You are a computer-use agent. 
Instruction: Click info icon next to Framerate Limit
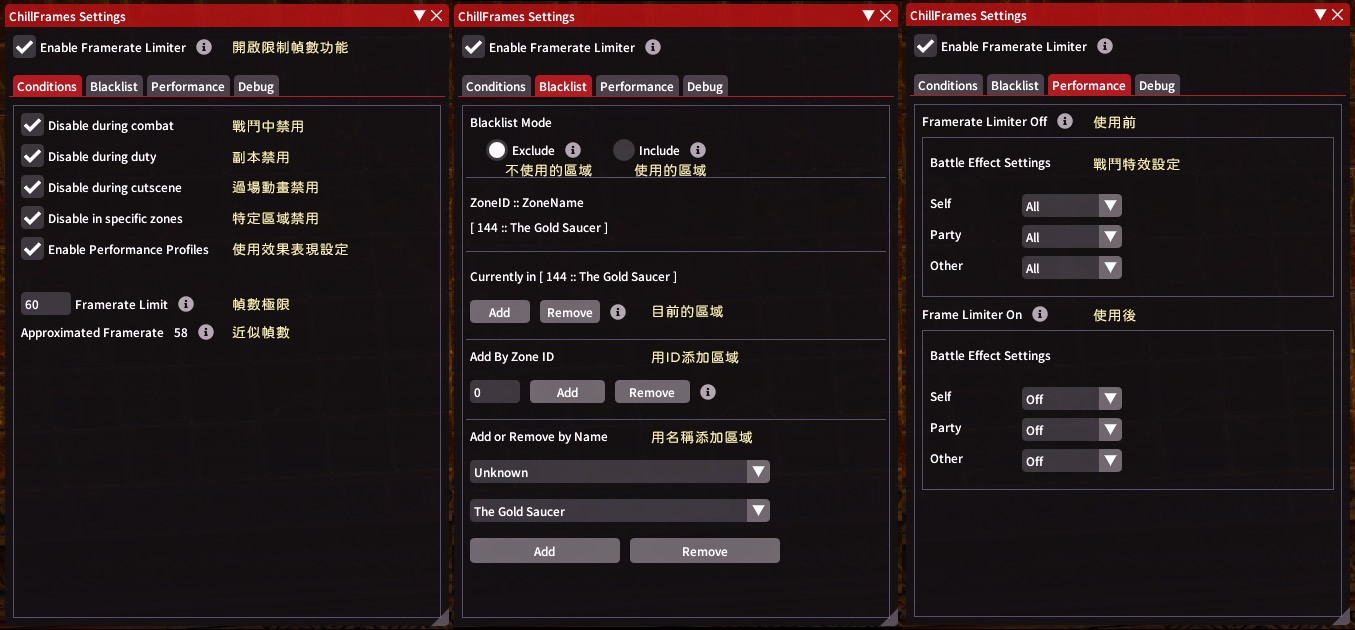point(187,304)
